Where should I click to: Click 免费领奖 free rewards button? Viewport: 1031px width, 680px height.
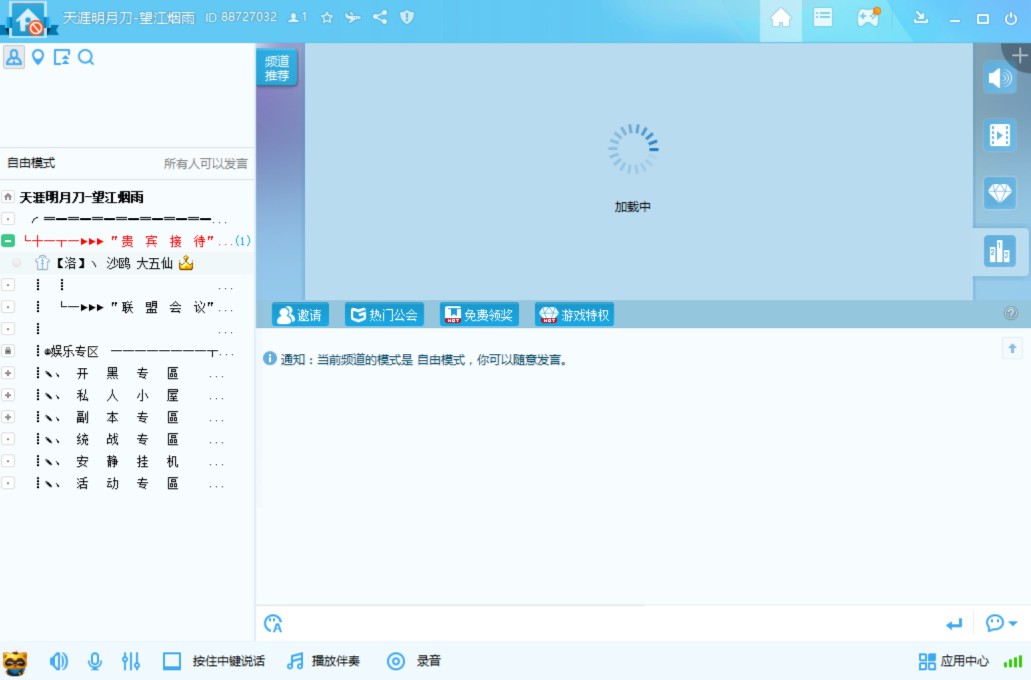(479, 315)
